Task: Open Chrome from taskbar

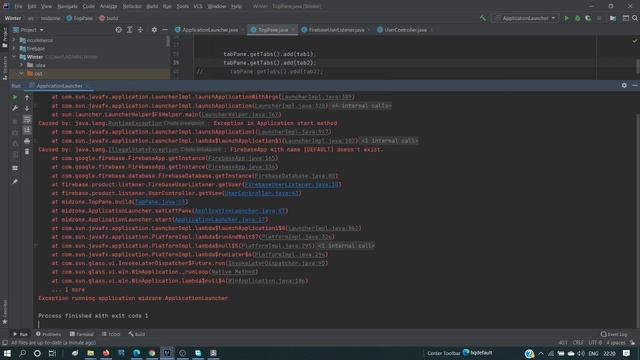Action: coord(152,353)
